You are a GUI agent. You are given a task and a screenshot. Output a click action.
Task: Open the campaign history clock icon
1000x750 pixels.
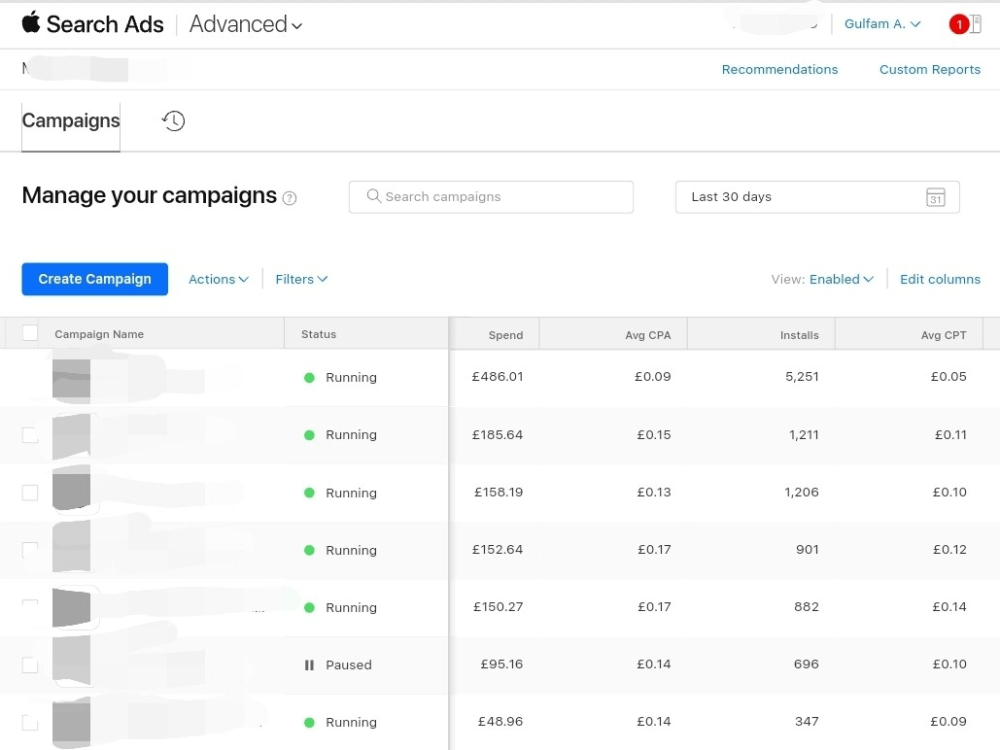click(173, 121)
